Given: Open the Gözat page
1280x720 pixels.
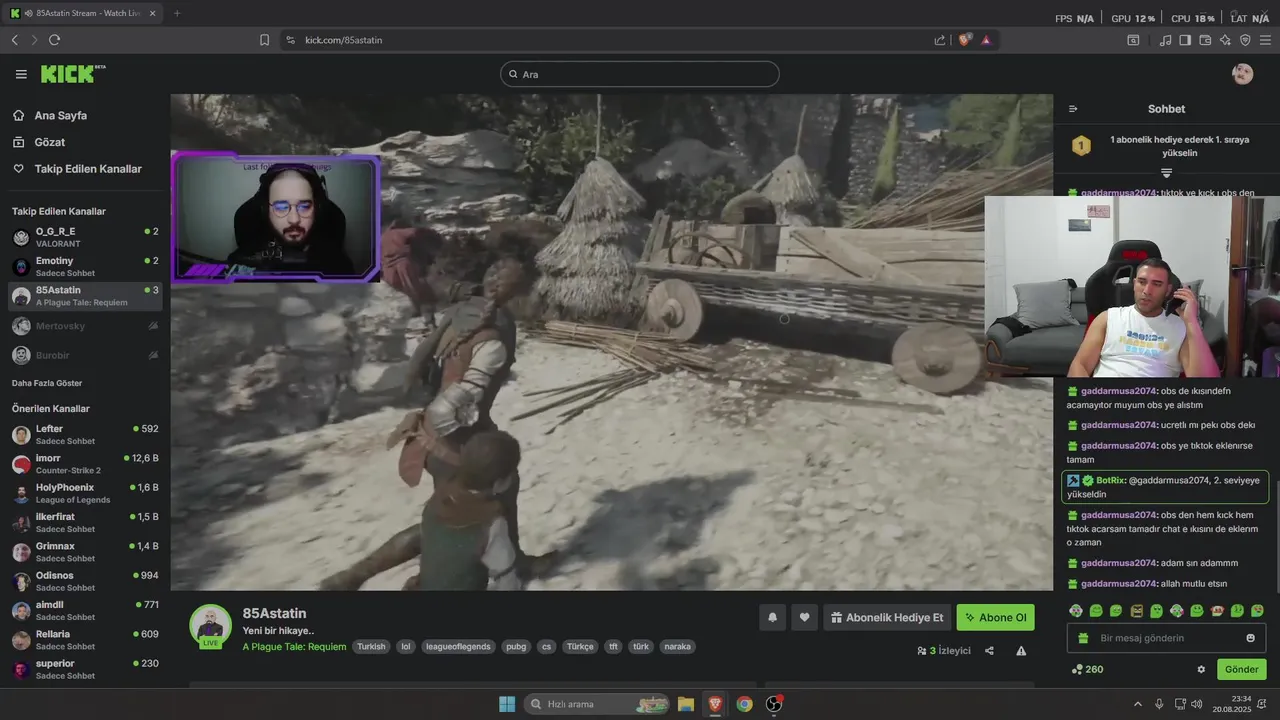Looking at the screenshot, I should (50, 142).
